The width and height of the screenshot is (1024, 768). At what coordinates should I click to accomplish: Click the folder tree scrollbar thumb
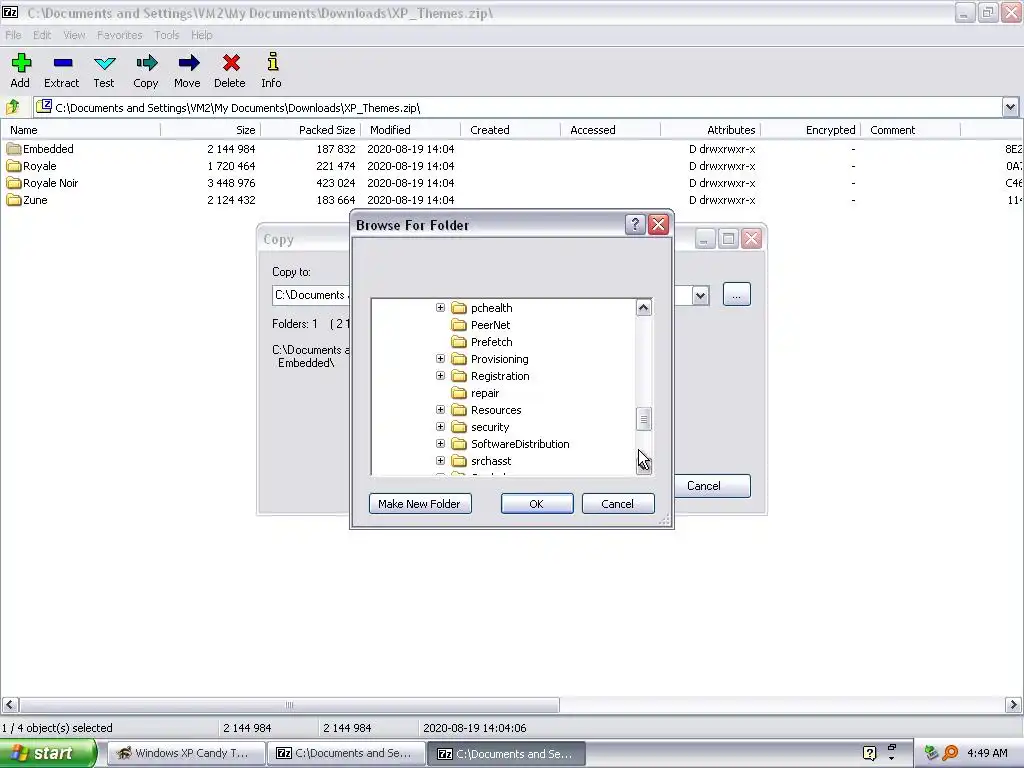click(x=643, y=419)
